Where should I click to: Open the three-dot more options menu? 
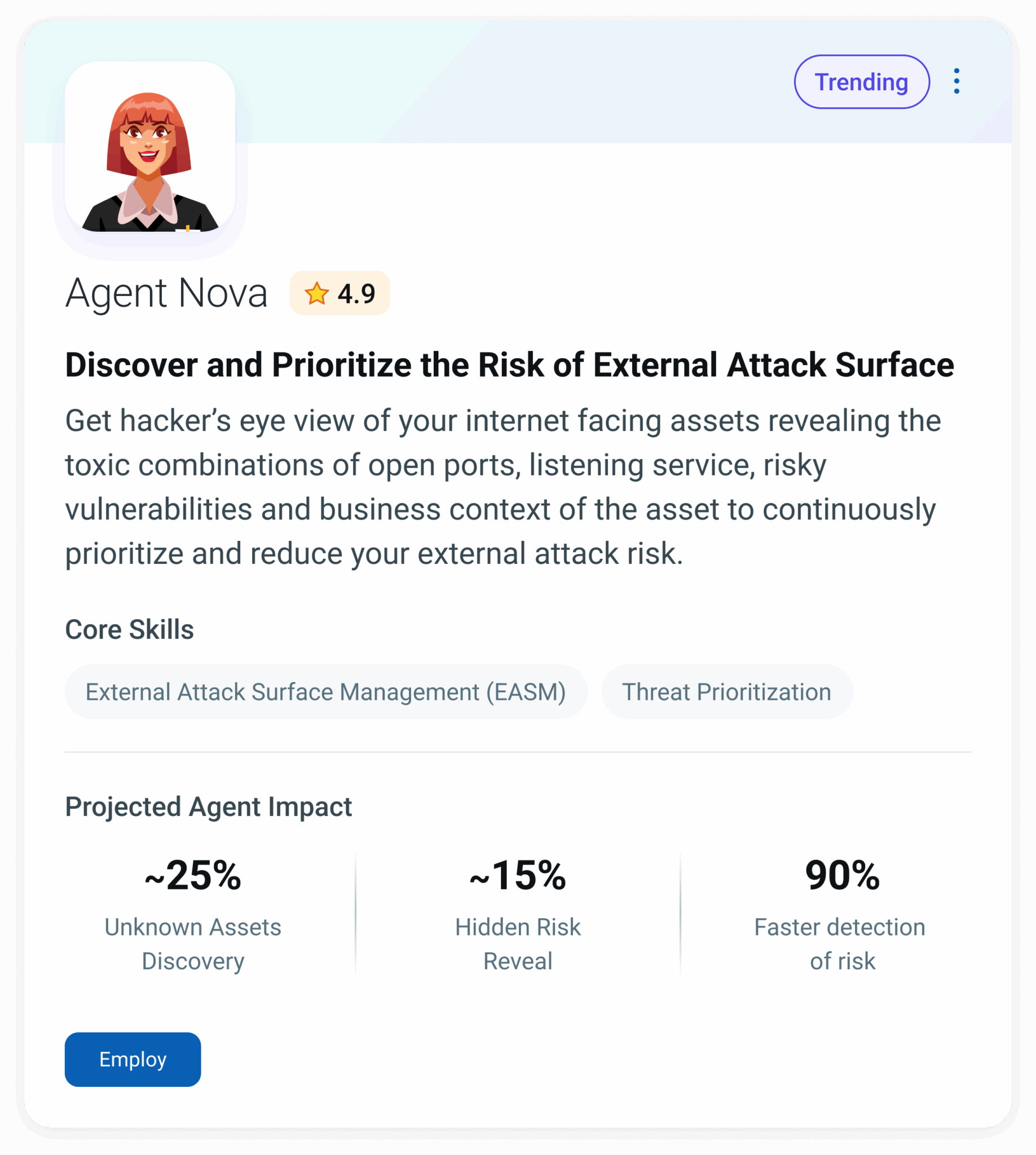956,81
